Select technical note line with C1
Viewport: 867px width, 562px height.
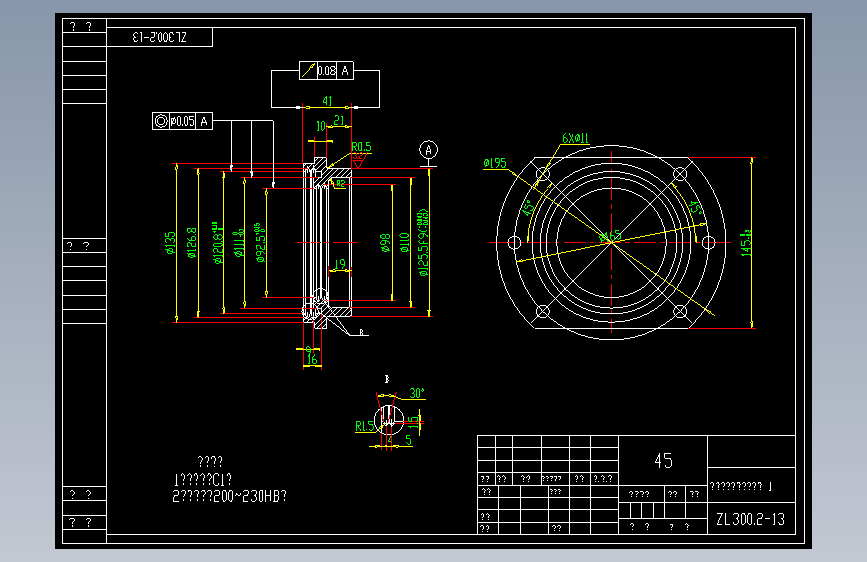(202, 479)
